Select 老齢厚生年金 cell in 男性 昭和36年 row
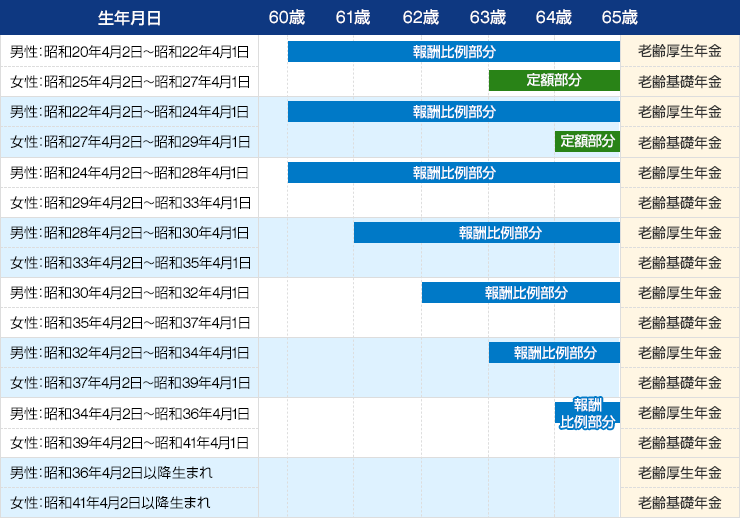 point(679,472)
